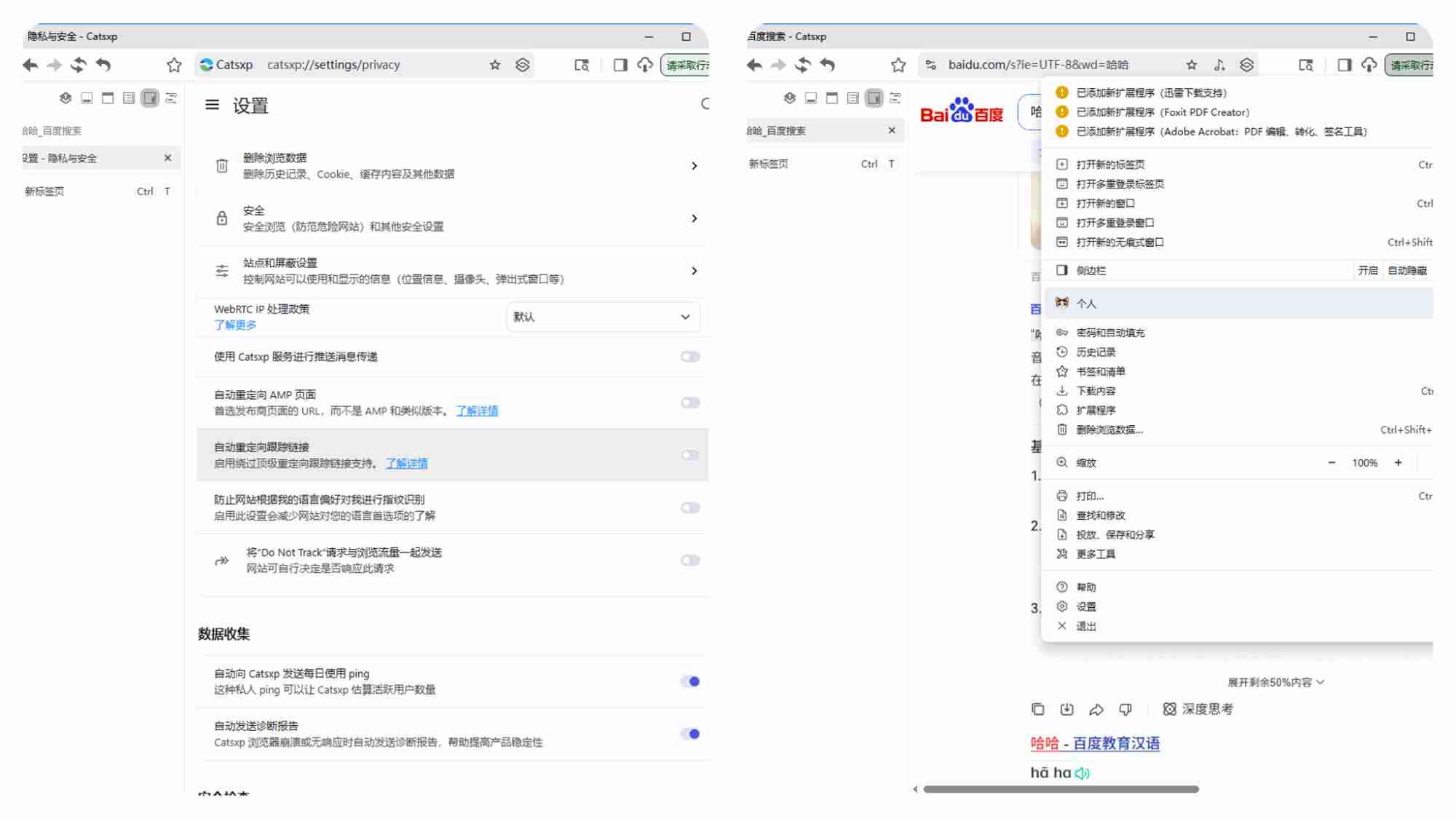Click the cloud upload icon in right toolbar
The width and height of the screenshot is (1456, 819).
1369,65
